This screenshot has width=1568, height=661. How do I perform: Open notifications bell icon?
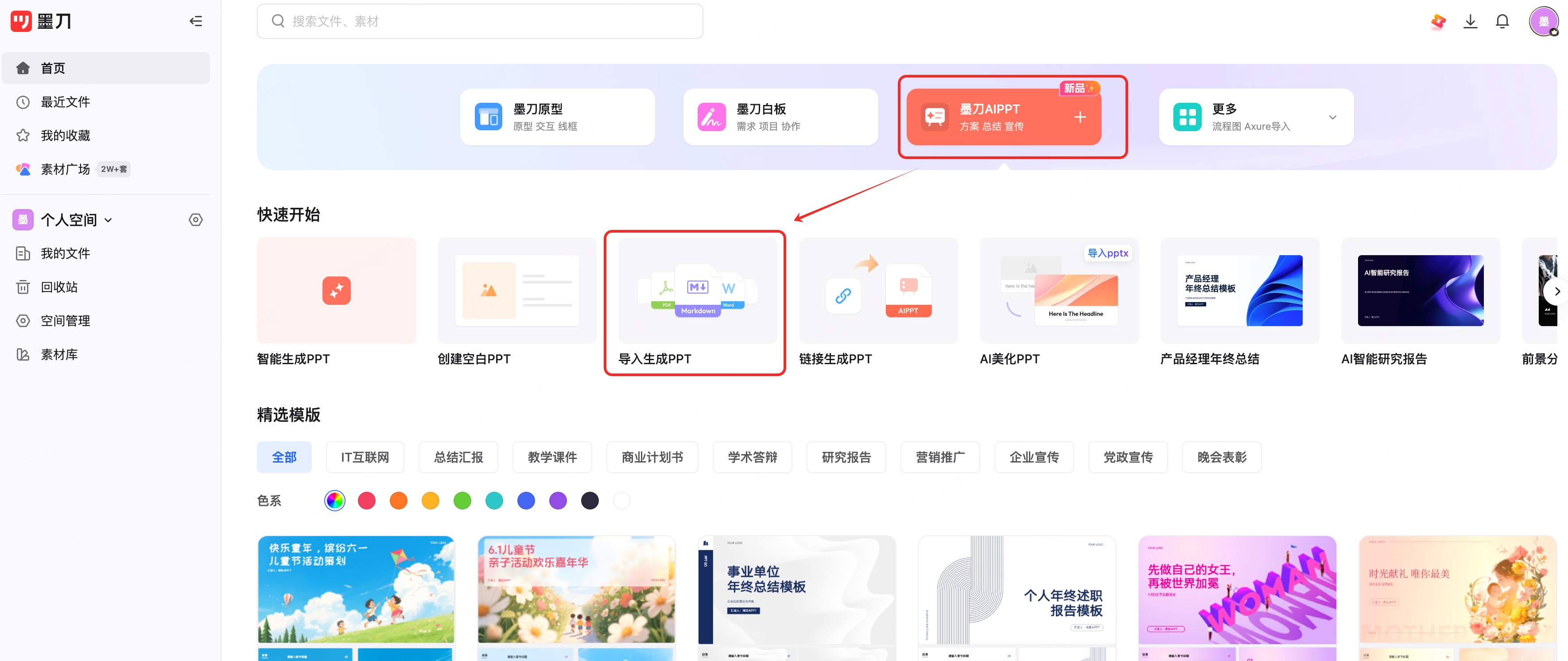[1502, 21]
